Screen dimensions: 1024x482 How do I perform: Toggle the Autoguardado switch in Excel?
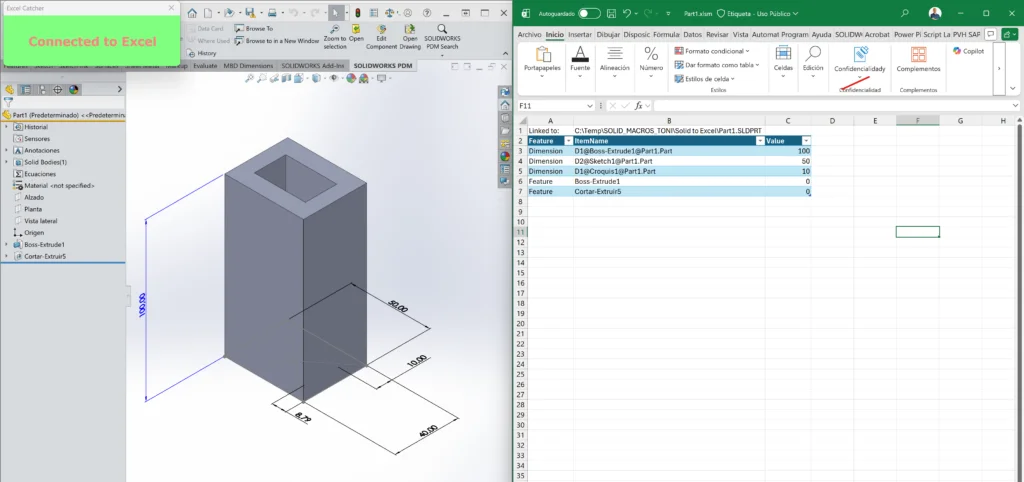(x=589, y=13)
